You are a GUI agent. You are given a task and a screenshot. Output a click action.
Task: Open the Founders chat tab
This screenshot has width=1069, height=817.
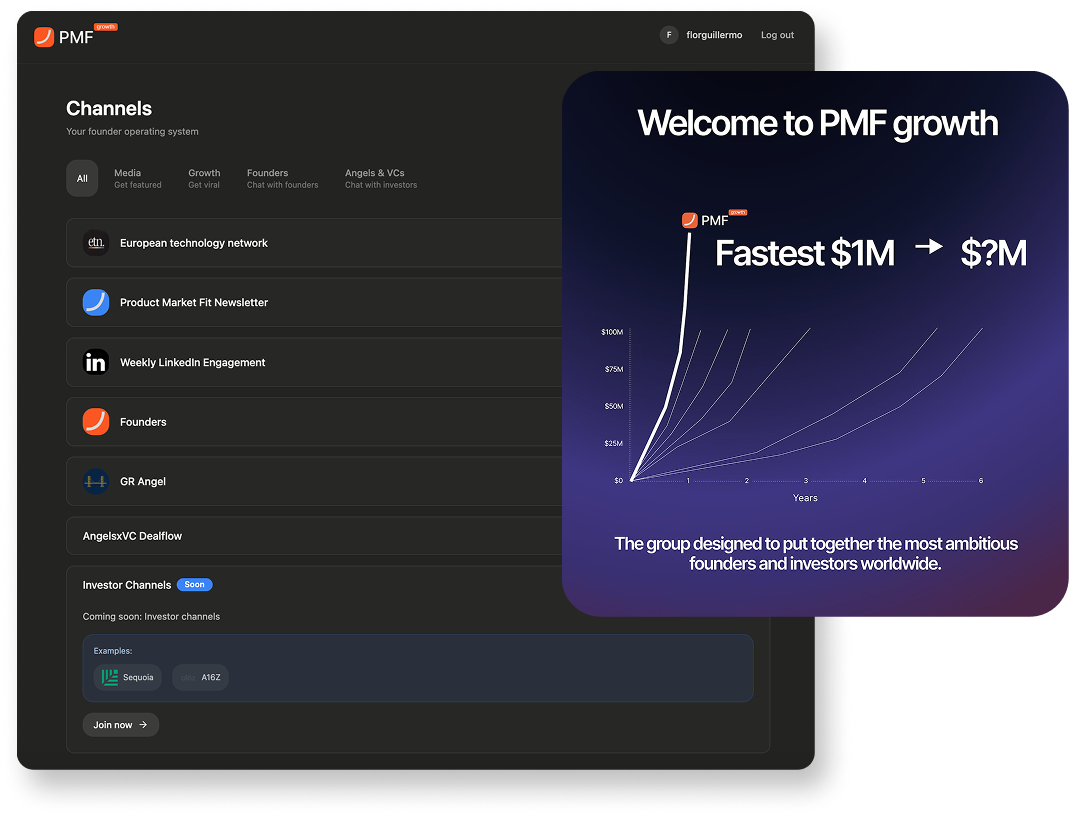coord(282,179)
